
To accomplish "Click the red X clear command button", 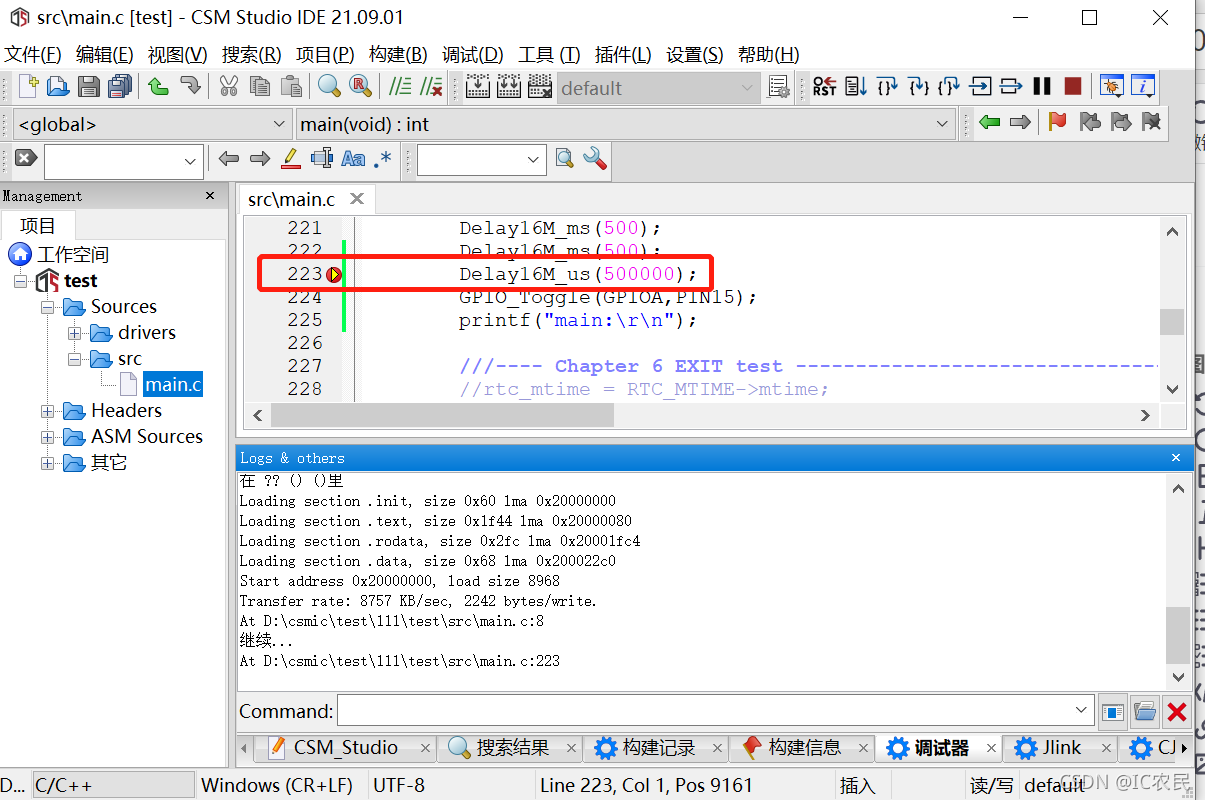I will (x=1177, y=712).
